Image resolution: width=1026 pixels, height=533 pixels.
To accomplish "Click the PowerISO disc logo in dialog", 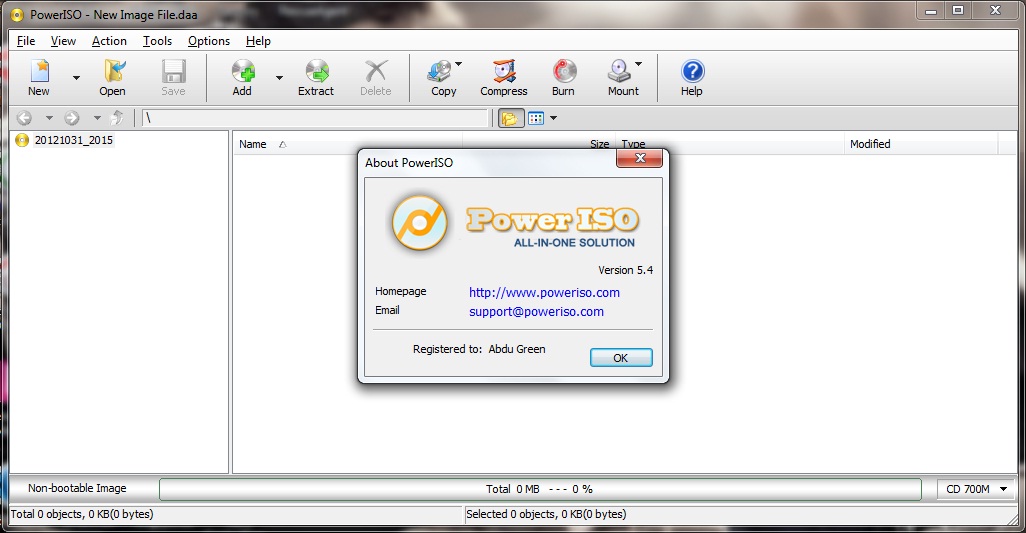I will pyautogui.click(x=419, y=223).
